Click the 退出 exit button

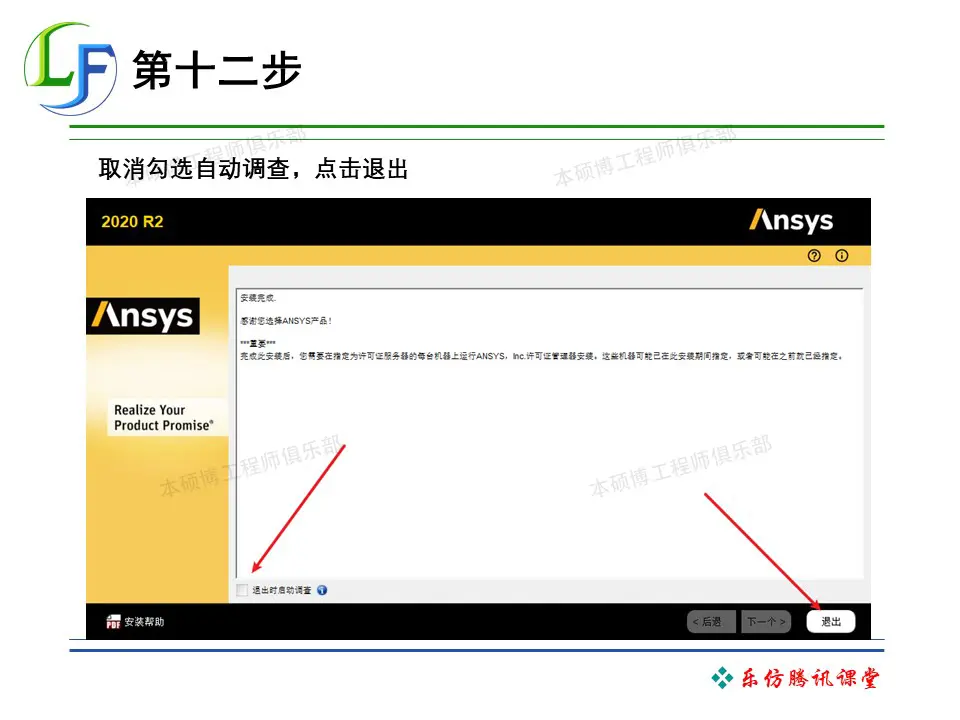coord(831,622)
